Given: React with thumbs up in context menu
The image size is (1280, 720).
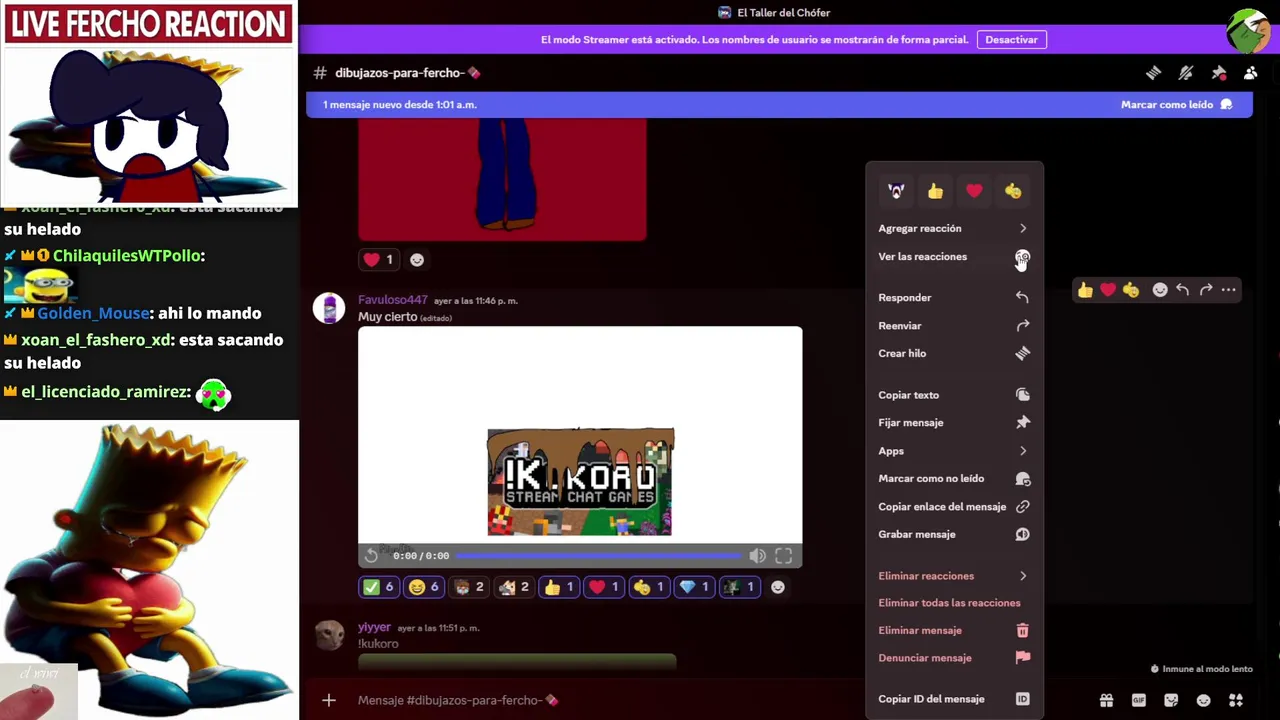Looking at the screenshot, I should 935,191.
